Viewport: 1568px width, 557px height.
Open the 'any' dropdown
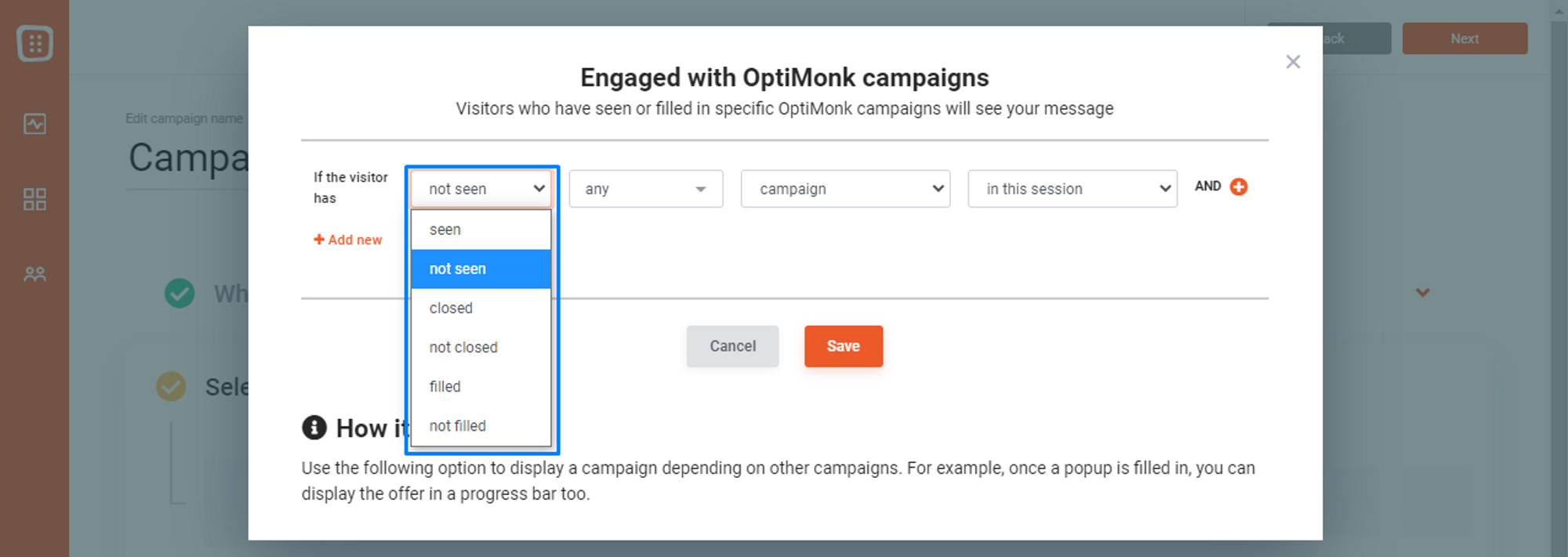646,189
